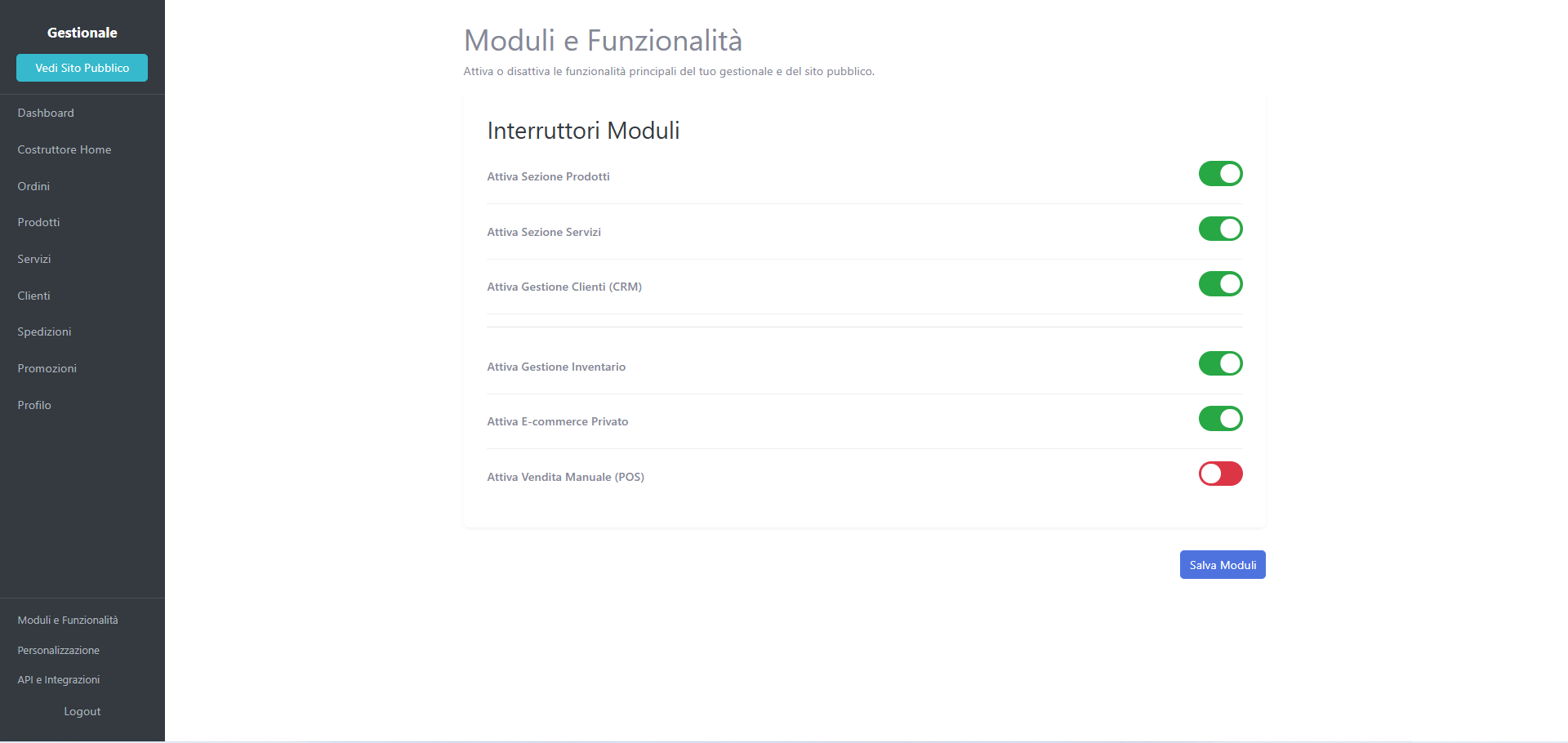Go to the Ordini section

pyautogui.click(x=33, y=186)
